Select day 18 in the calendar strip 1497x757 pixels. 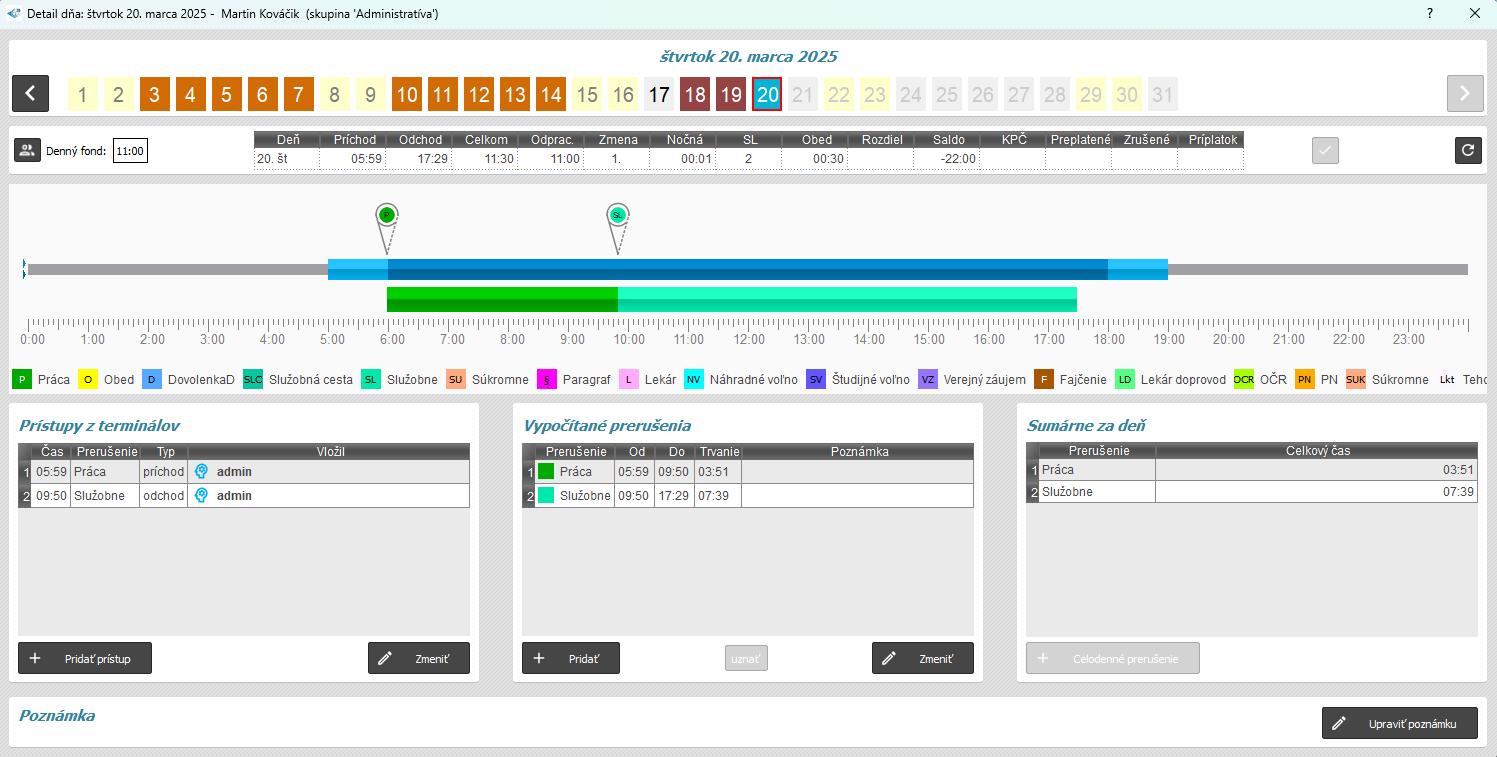tap(694, 95)
